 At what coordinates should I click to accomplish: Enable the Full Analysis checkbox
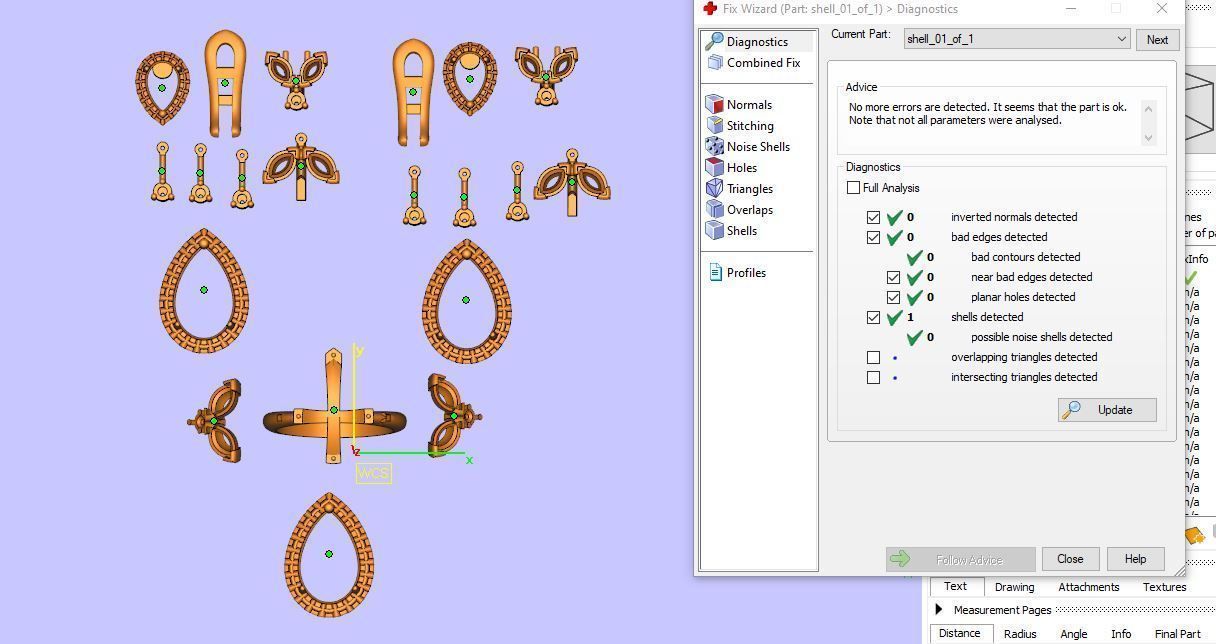point(853,188)
